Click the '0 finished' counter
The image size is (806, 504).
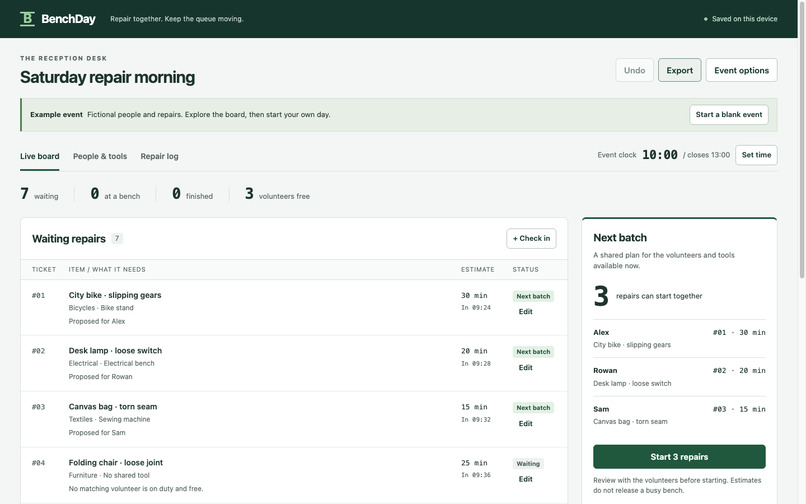click(x=192, y=194)
